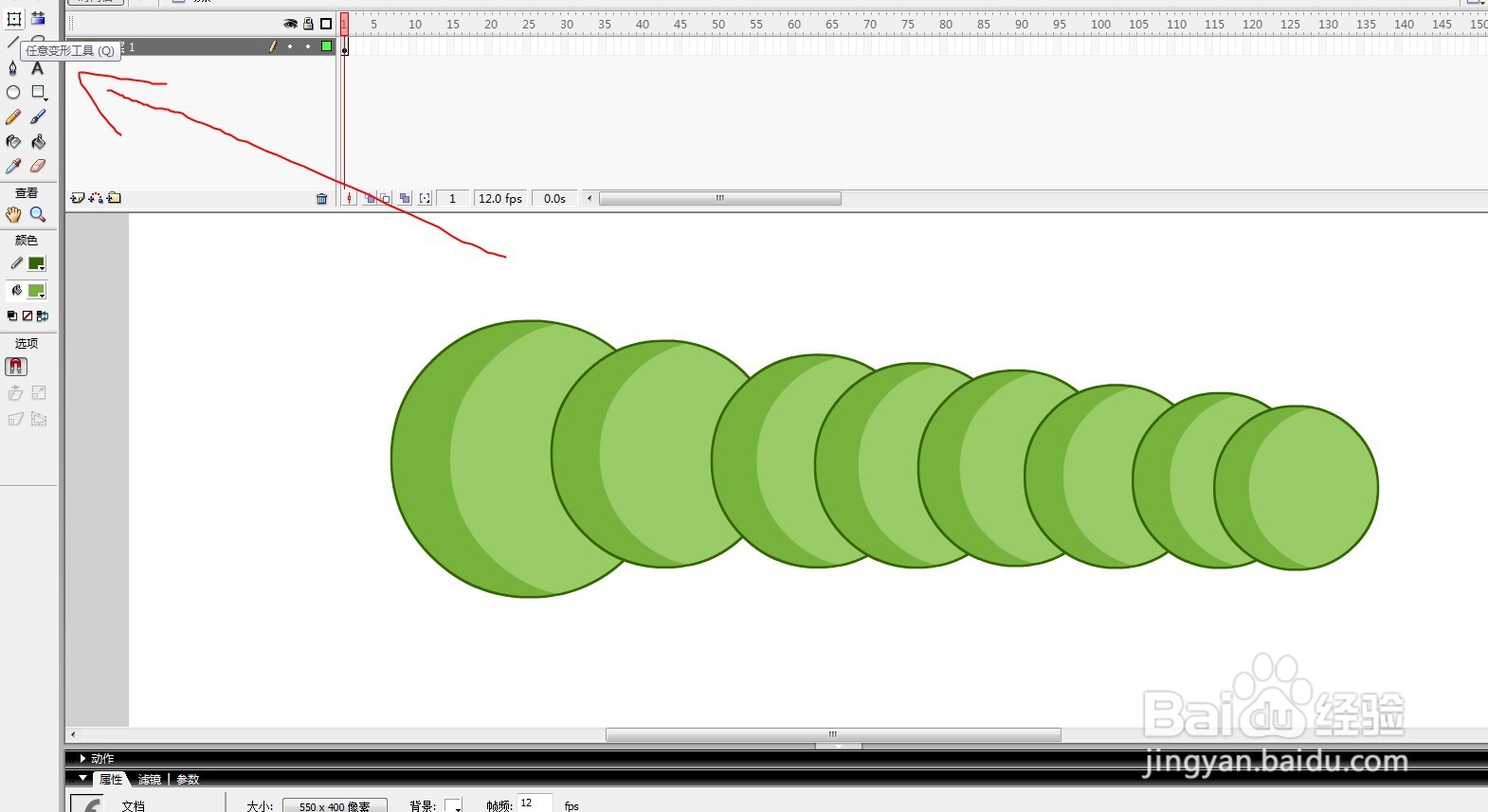Click the playhead at frame 1
1488x812 pixels.
pyautogui.click(x=345, y=25)
